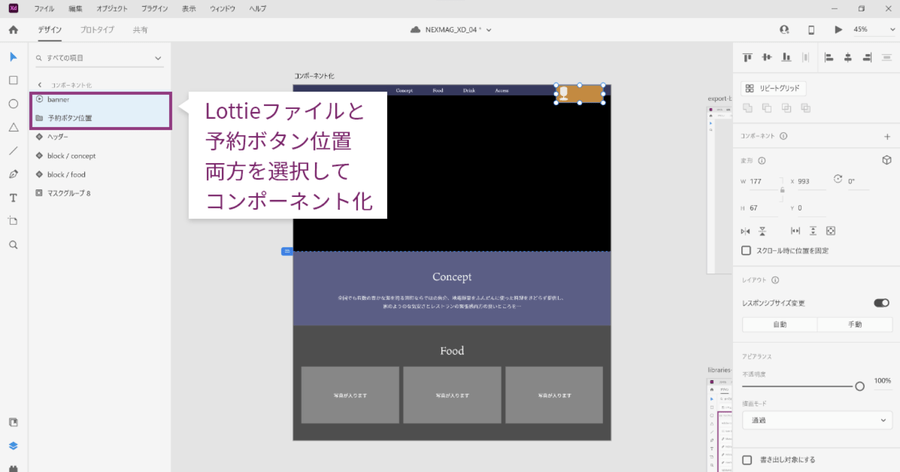Toggle responsive resize switch

point(881,303)
